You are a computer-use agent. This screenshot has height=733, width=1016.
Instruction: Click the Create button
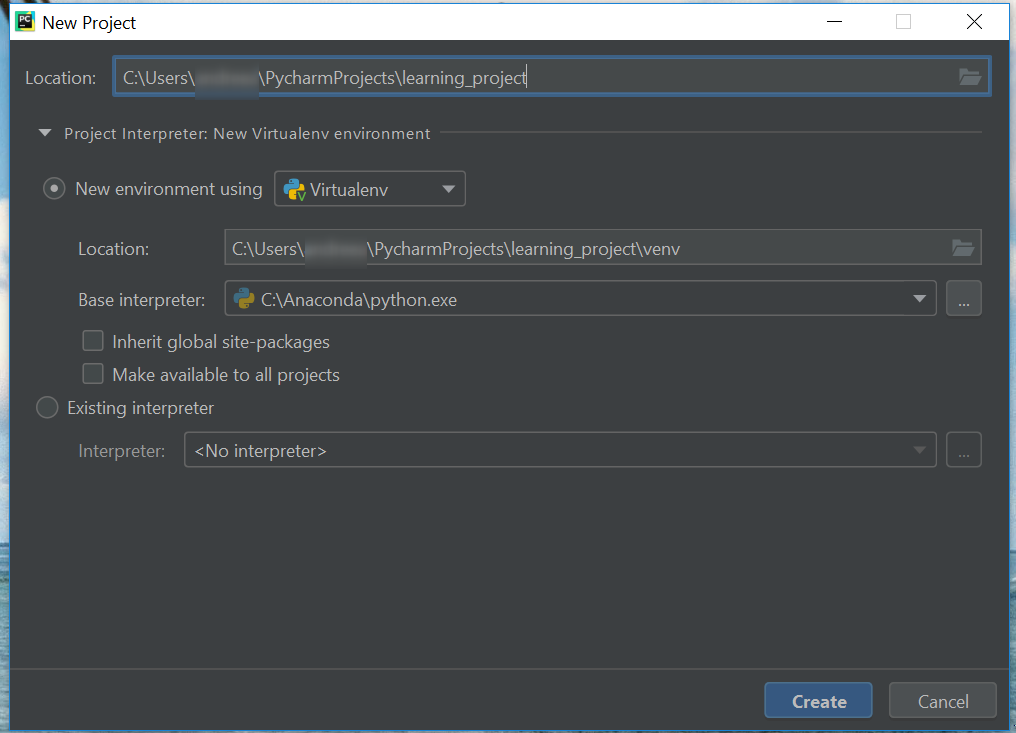coord(818,701)
